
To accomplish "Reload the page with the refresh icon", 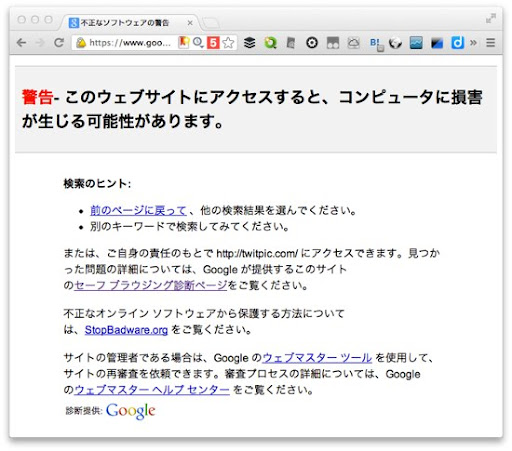I will click(x=59, y=43).
